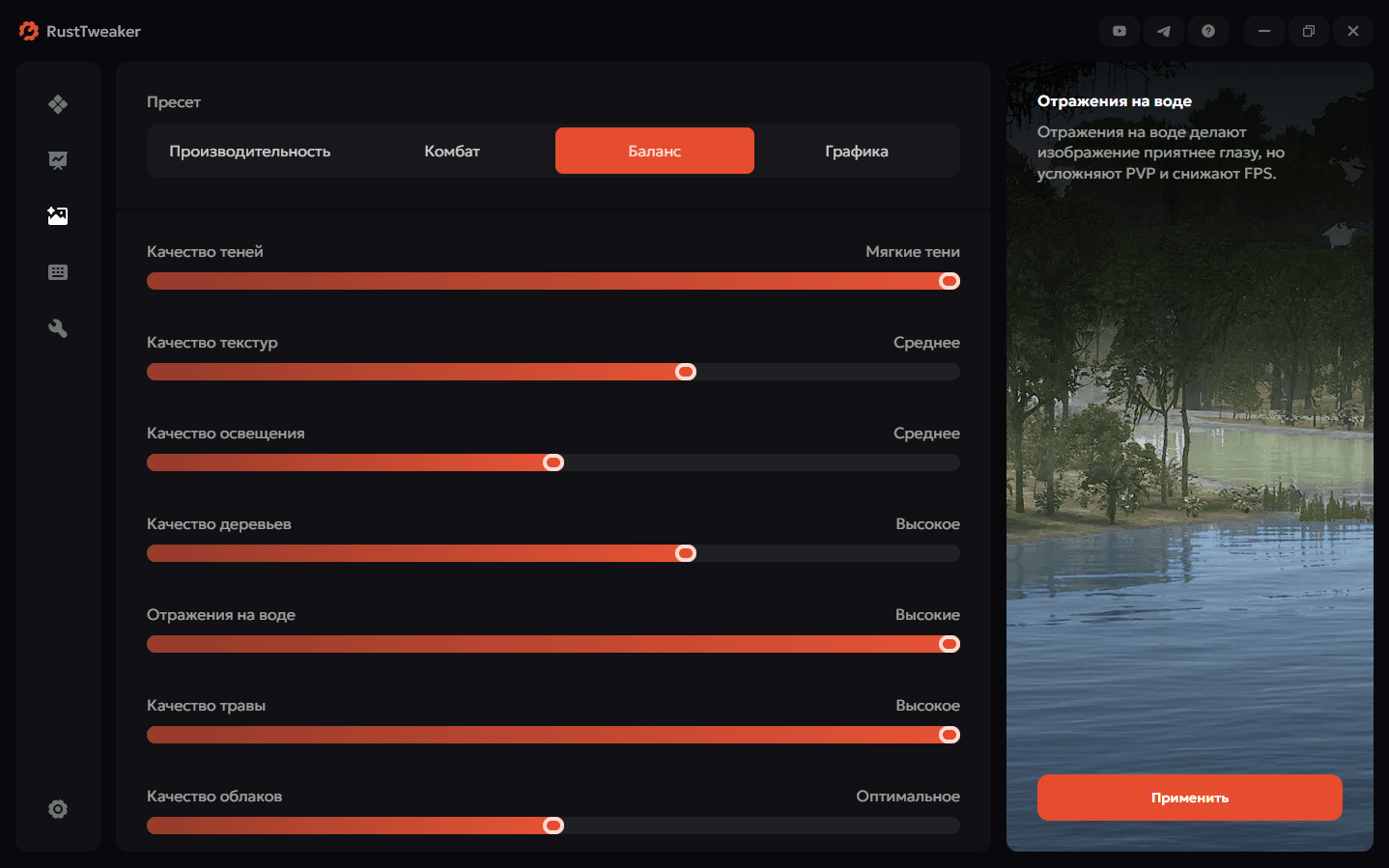Open the performance chart section in sidebar

[58, 160]
